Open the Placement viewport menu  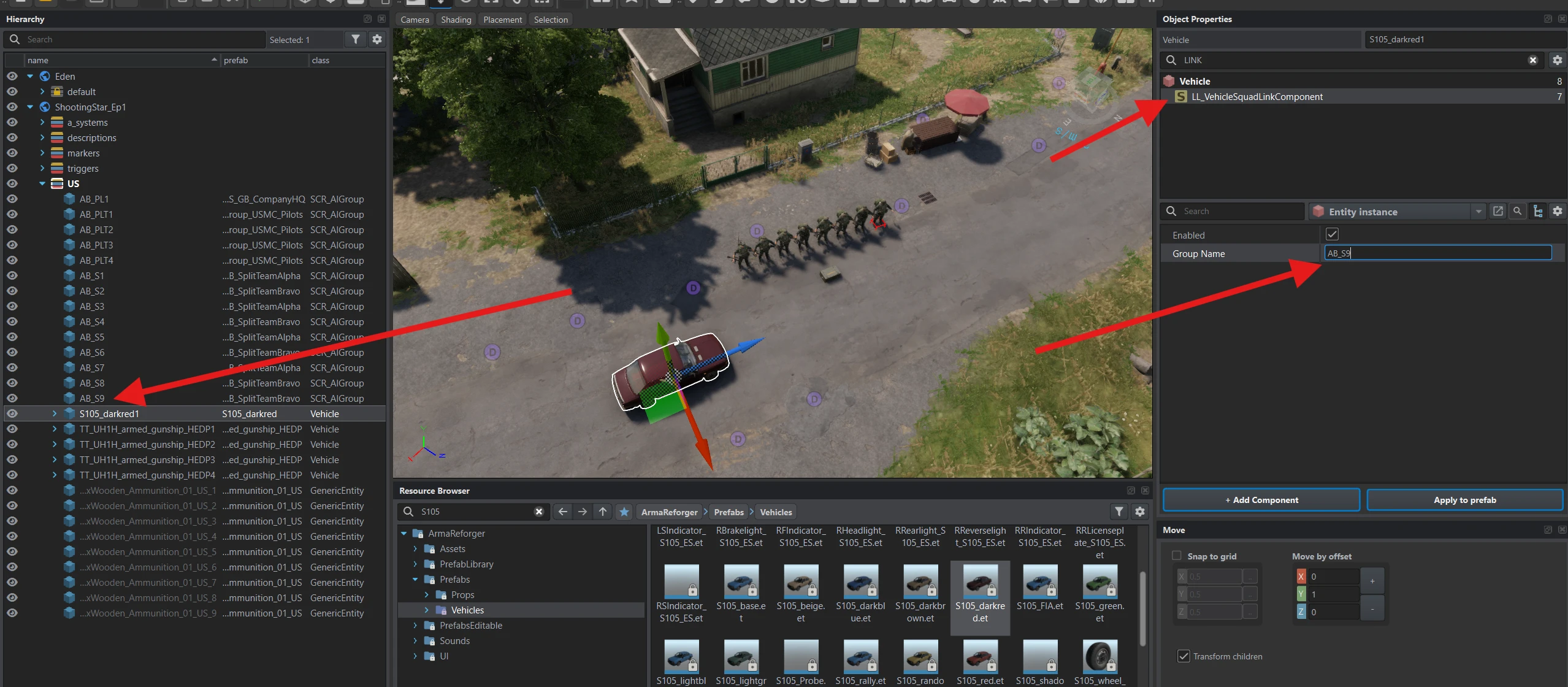pos(502,20)
